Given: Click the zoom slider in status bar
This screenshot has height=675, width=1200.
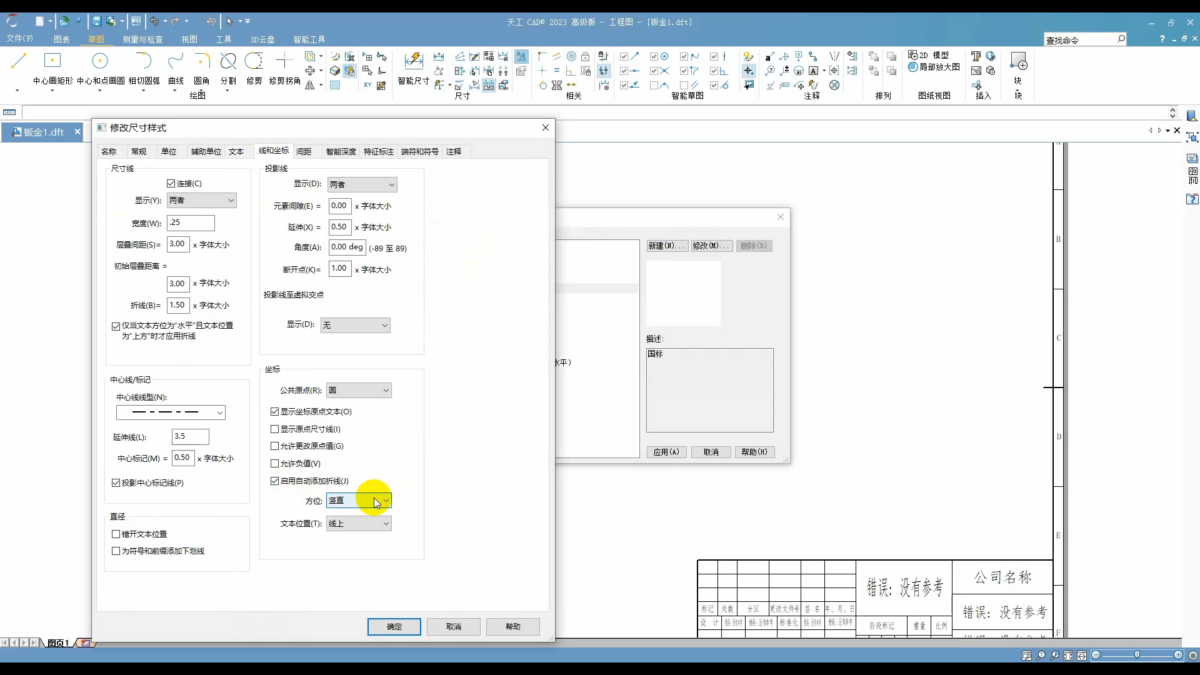Looking at the screenshot, I should 1137,655.
